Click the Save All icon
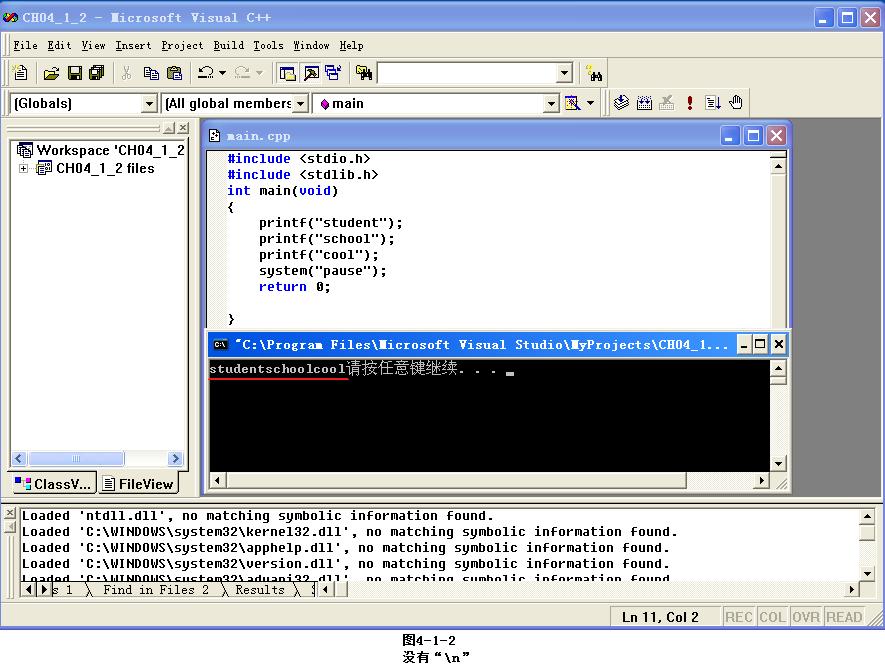This screenshot has width=885, height=670. pyautogui.click(x=96, y=73)
